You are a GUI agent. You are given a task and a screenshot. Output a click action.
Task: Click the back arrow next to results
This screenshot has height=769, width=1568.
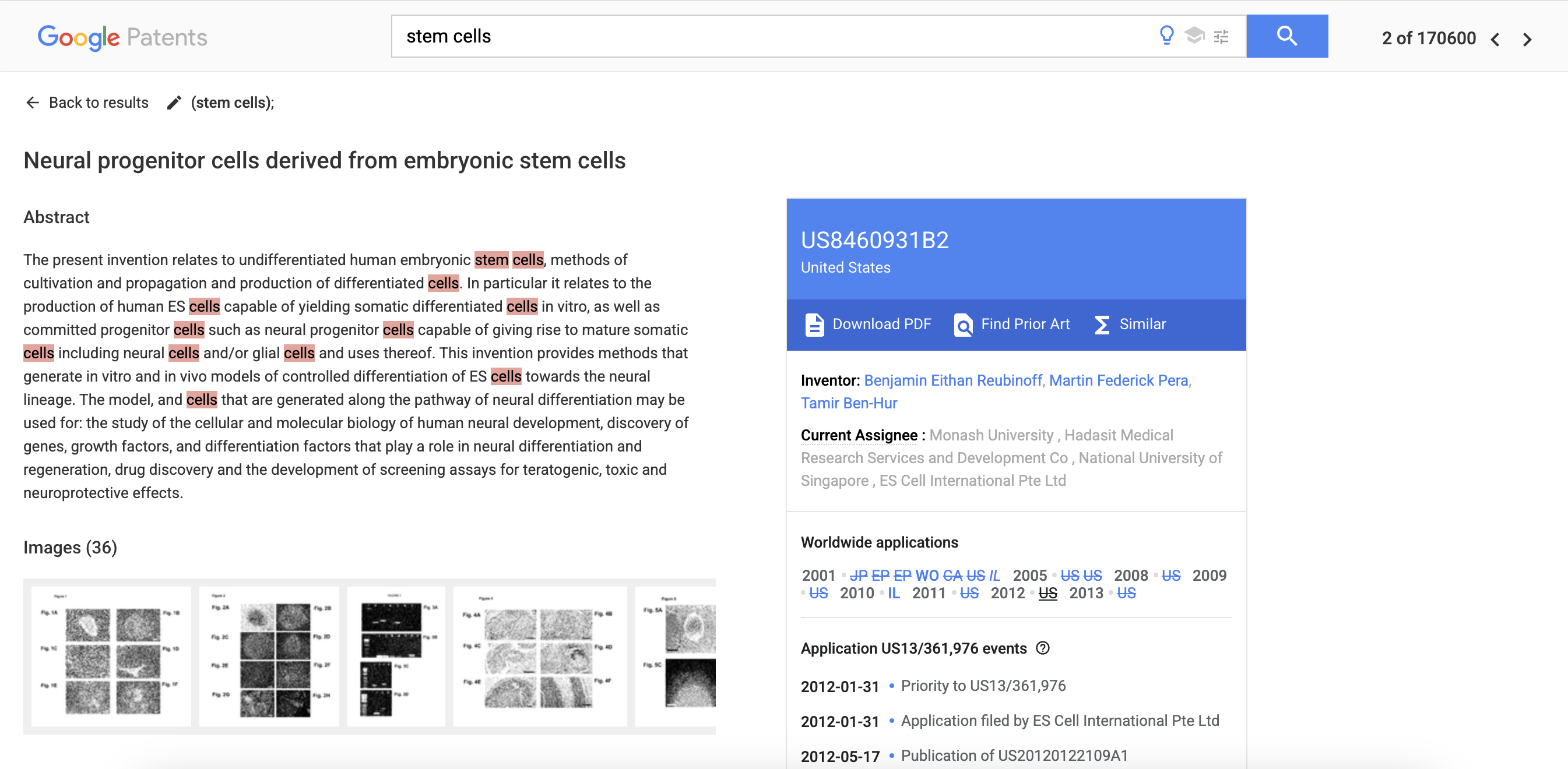(x=32, y=102)
